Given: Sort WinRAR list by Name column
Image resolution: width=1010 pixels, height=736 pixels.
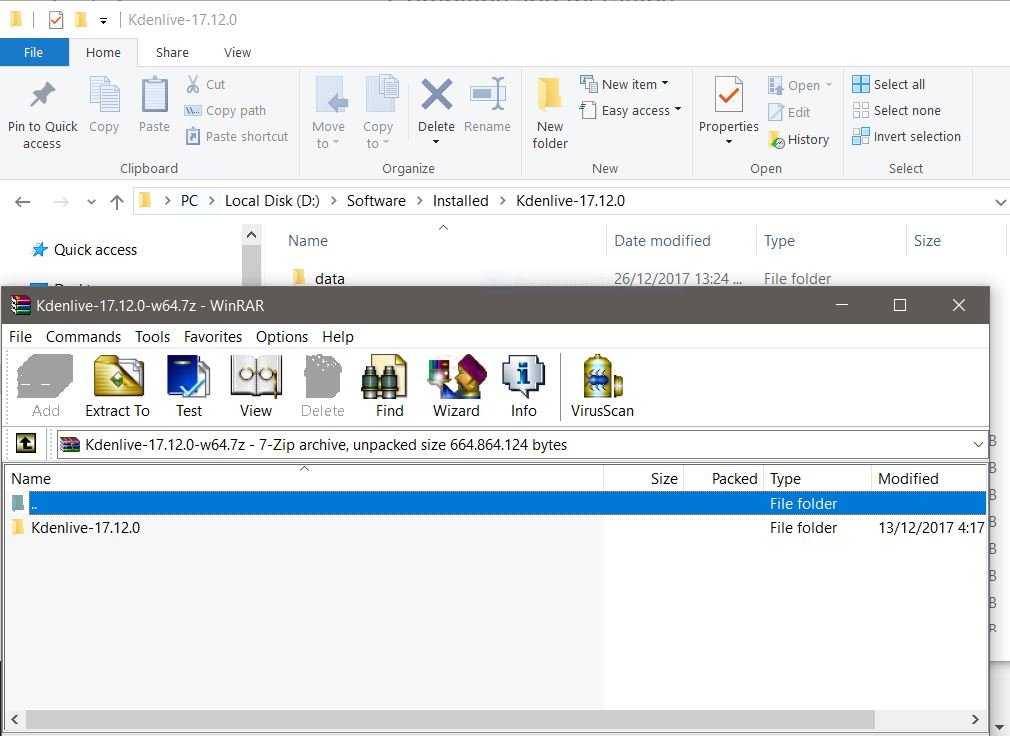Looking at the screenshot, I should pyautogui.click(x=305, y=478).
